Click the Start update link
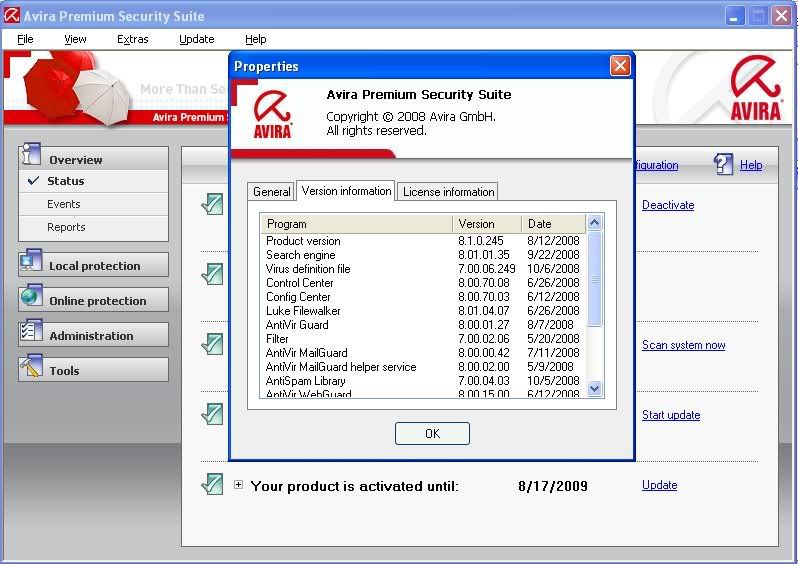 671,415
